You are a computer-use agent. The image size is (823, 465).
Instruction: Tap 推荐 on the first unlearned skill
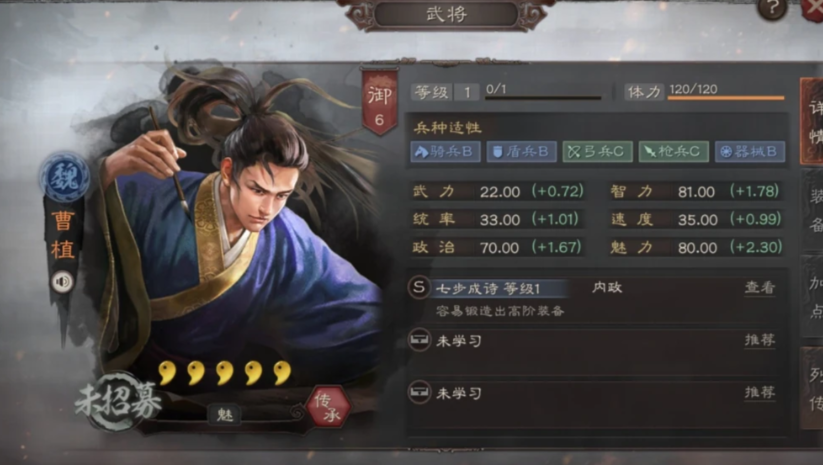(x=760, y=340)
